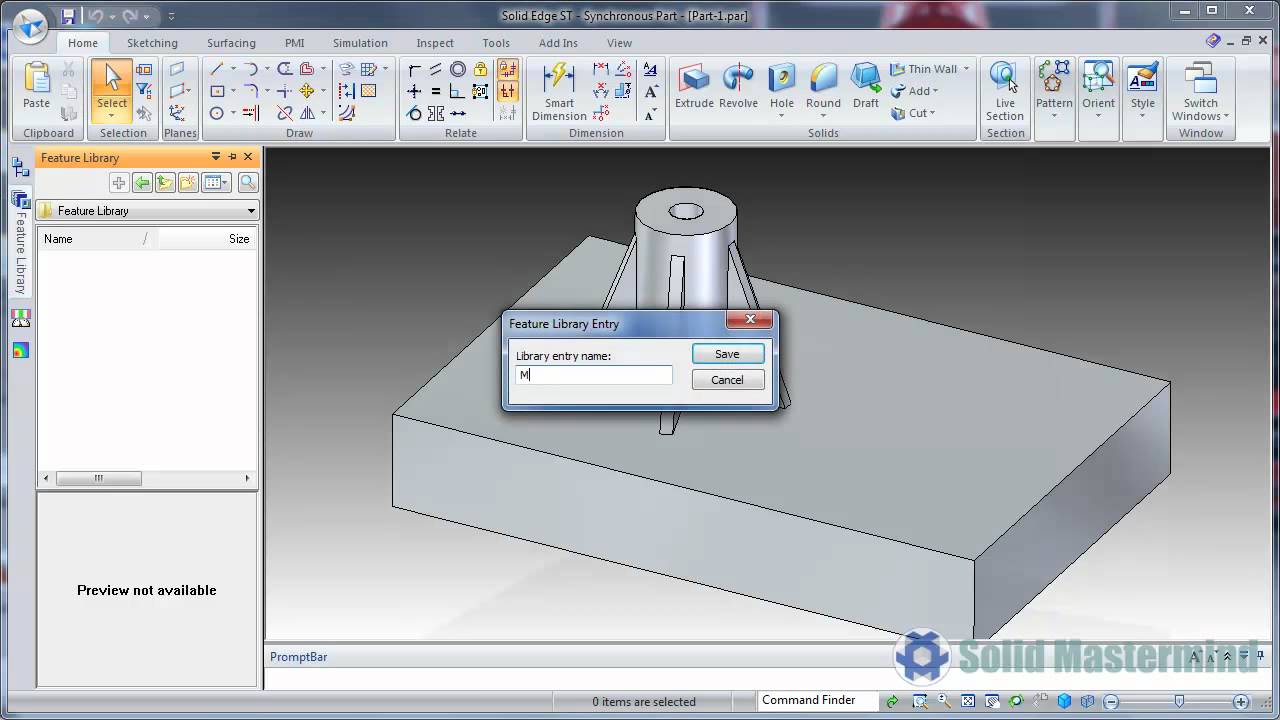Screen dimensions: 1280x720
Task: Click the Feature Library horizontal scrollbar
Action: (147, 478)
